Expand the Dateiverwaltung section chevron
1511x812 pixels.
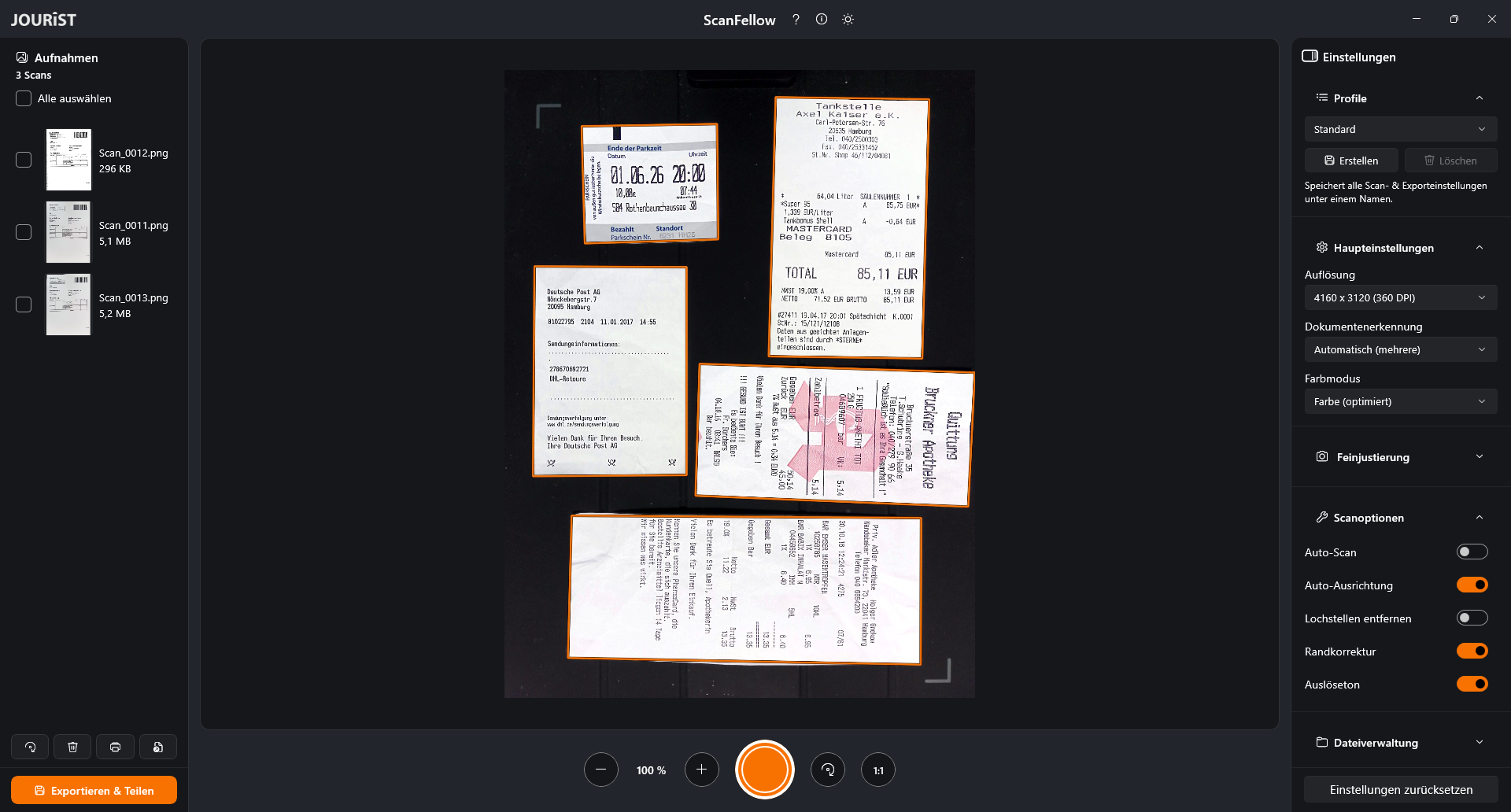click(x=1480, y=743)
